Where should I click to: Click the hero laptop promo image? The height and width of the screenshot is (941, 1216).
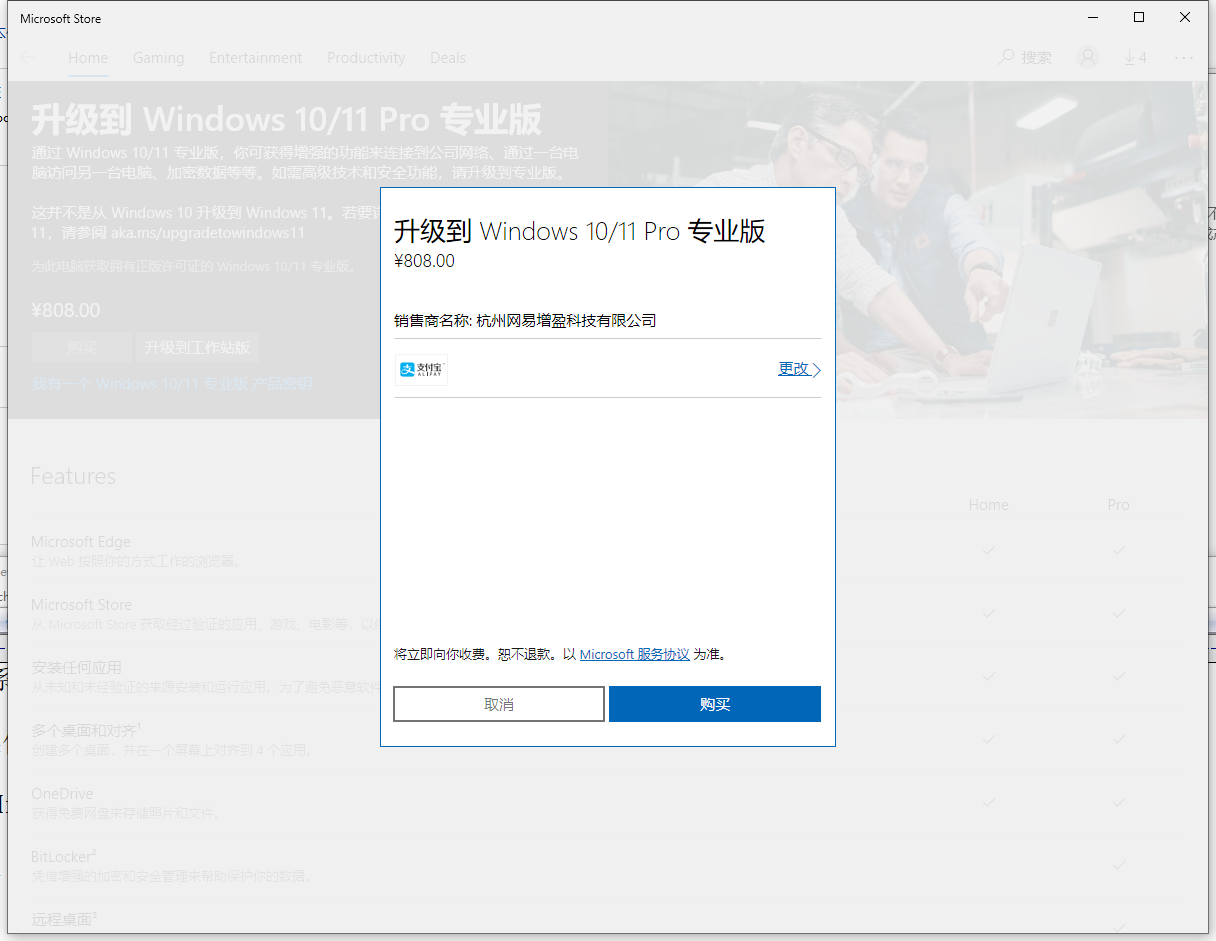pyautogui.click(x=1020, y=250)
